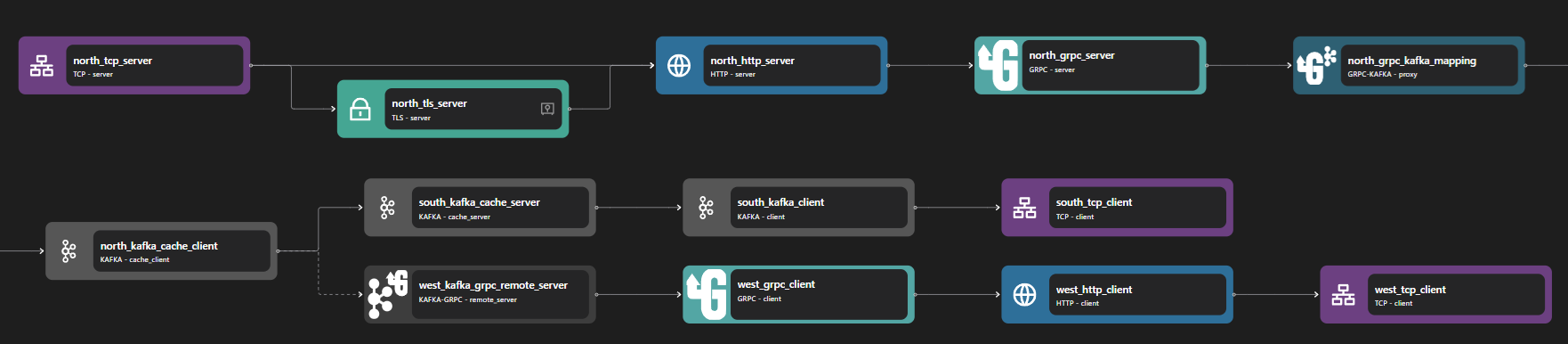Click the gRPC-Kafka icon of north_grpc_kafka_mapping
This screenshot has width=1568, height=344.
click(1317, 66)
